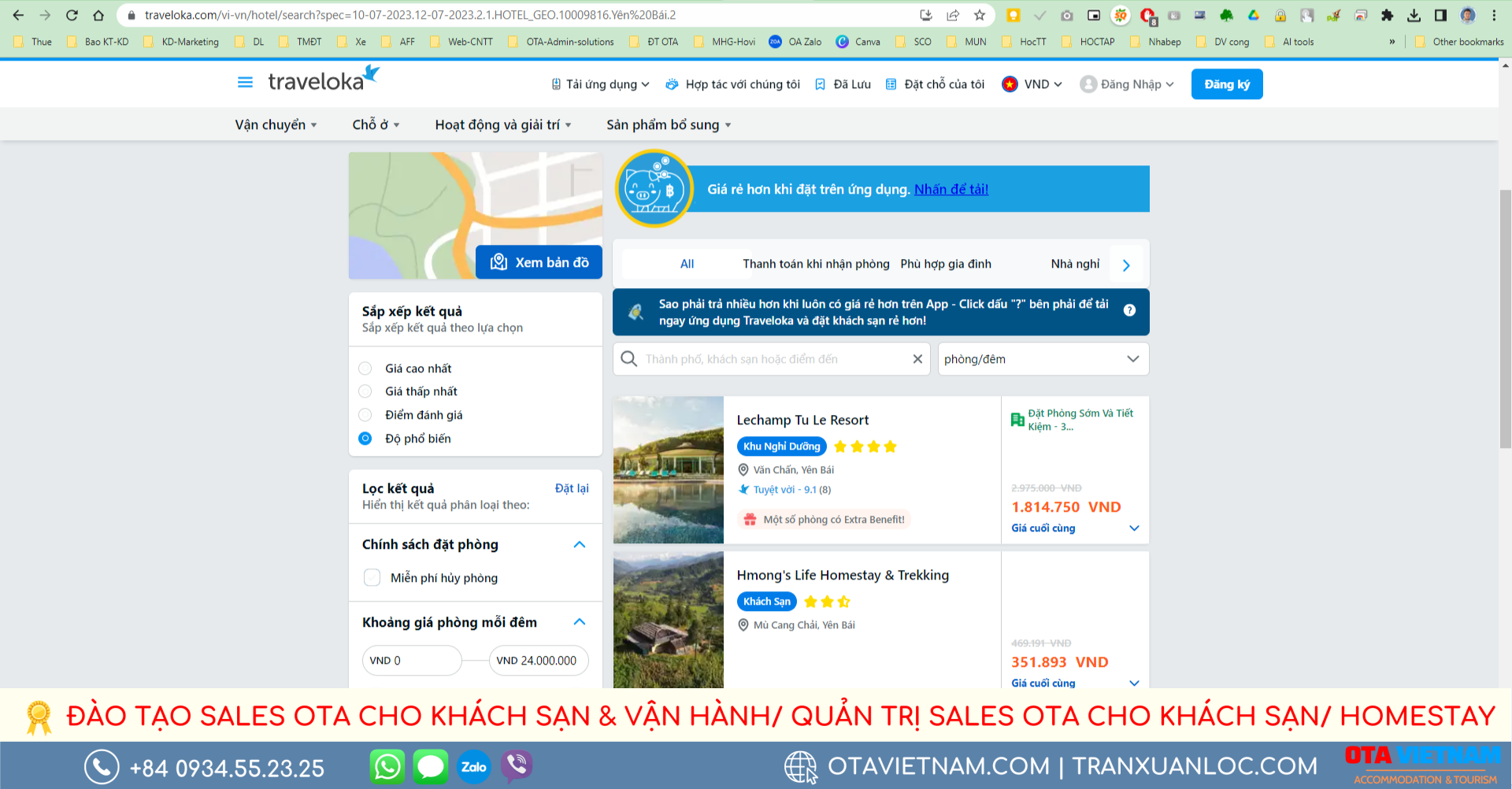Viewport: 1512px width, 789px height.
Task: Click the hotel search input field
Action: click(772, 359)
